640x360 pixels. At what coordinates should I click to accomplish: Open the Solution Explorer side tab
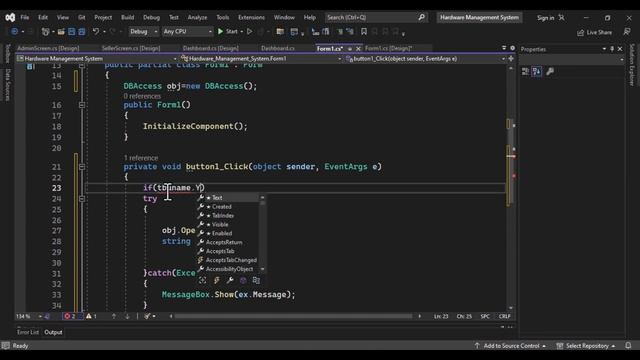pyautogui.click(x=632, y=64)
